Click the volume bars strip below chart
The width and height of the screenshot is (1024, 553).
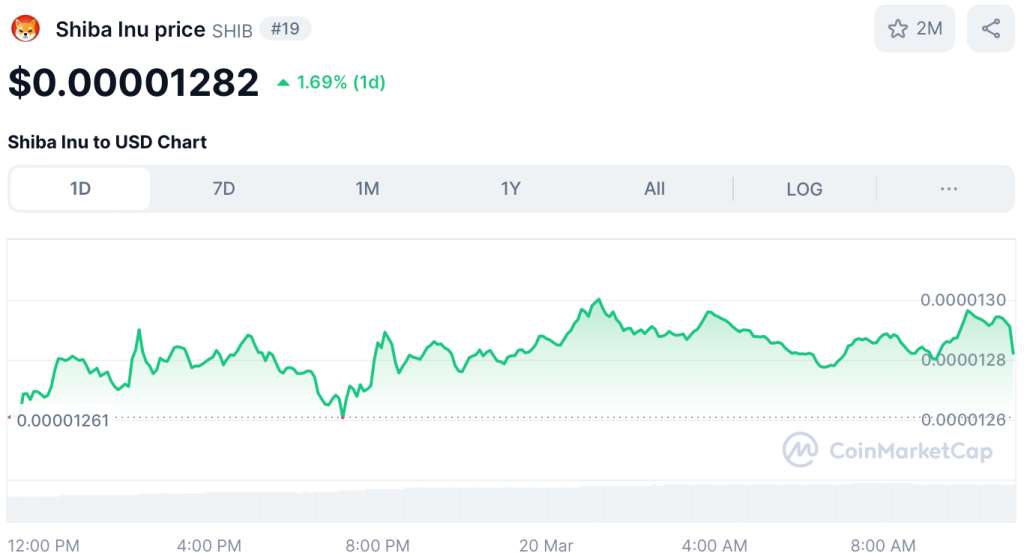click(x=511, y=503)
